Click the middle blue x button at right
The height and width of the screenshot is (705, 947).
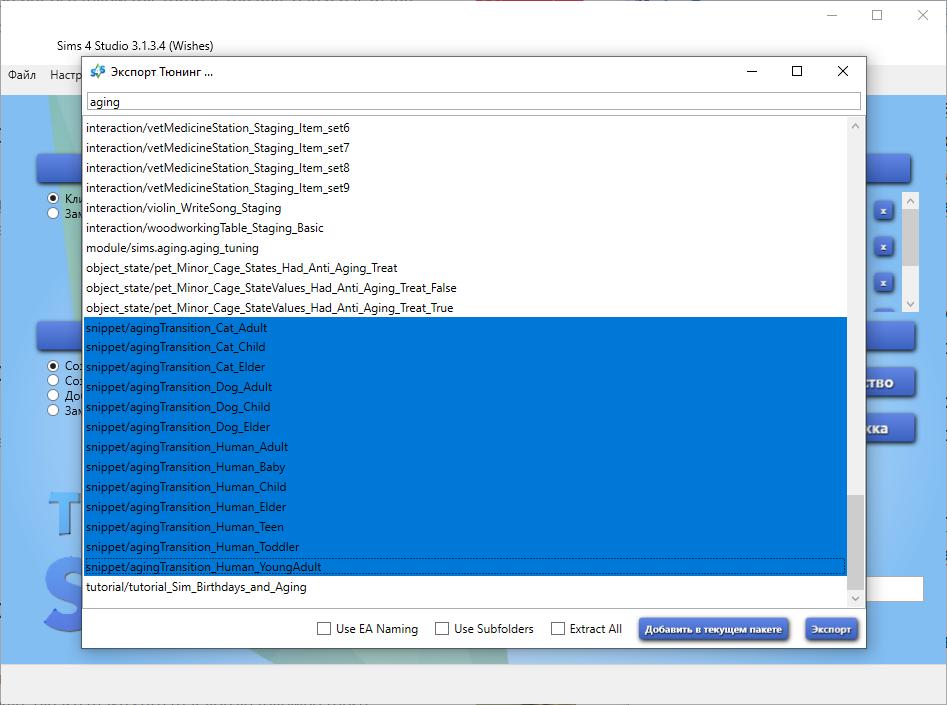coord(884,247)
